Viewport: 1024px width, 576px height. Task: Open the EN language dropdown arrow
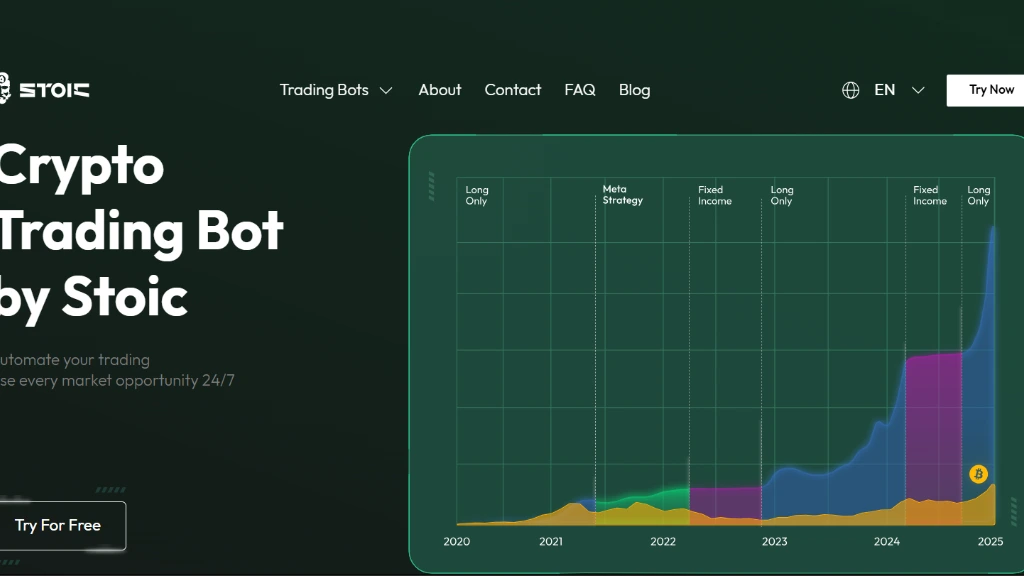pyautogui.click(x=918, y=90)
